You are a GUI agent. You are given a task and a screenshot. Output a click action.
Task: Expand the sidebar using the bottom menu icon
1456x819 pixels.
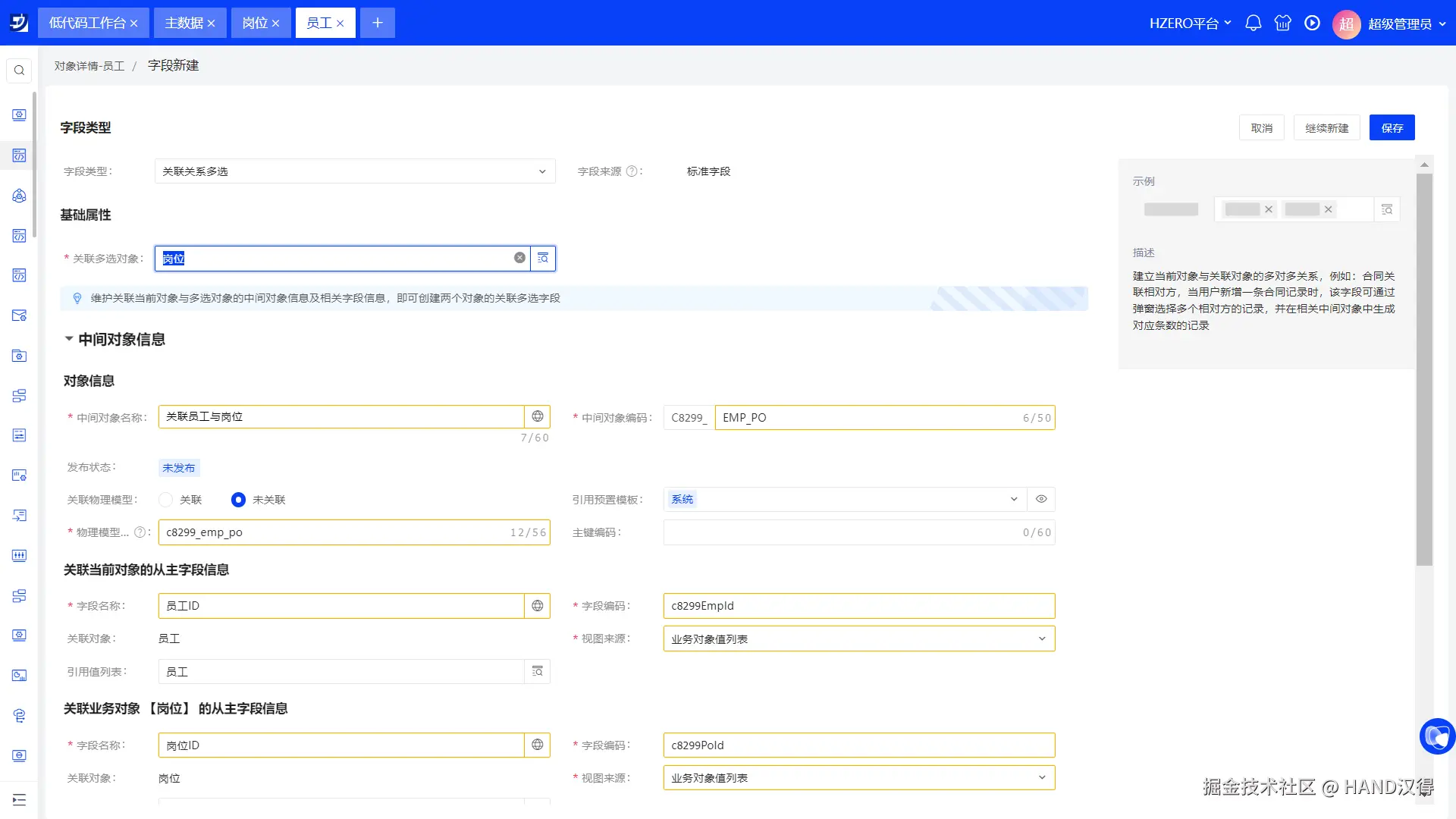[x=20, y=800]
